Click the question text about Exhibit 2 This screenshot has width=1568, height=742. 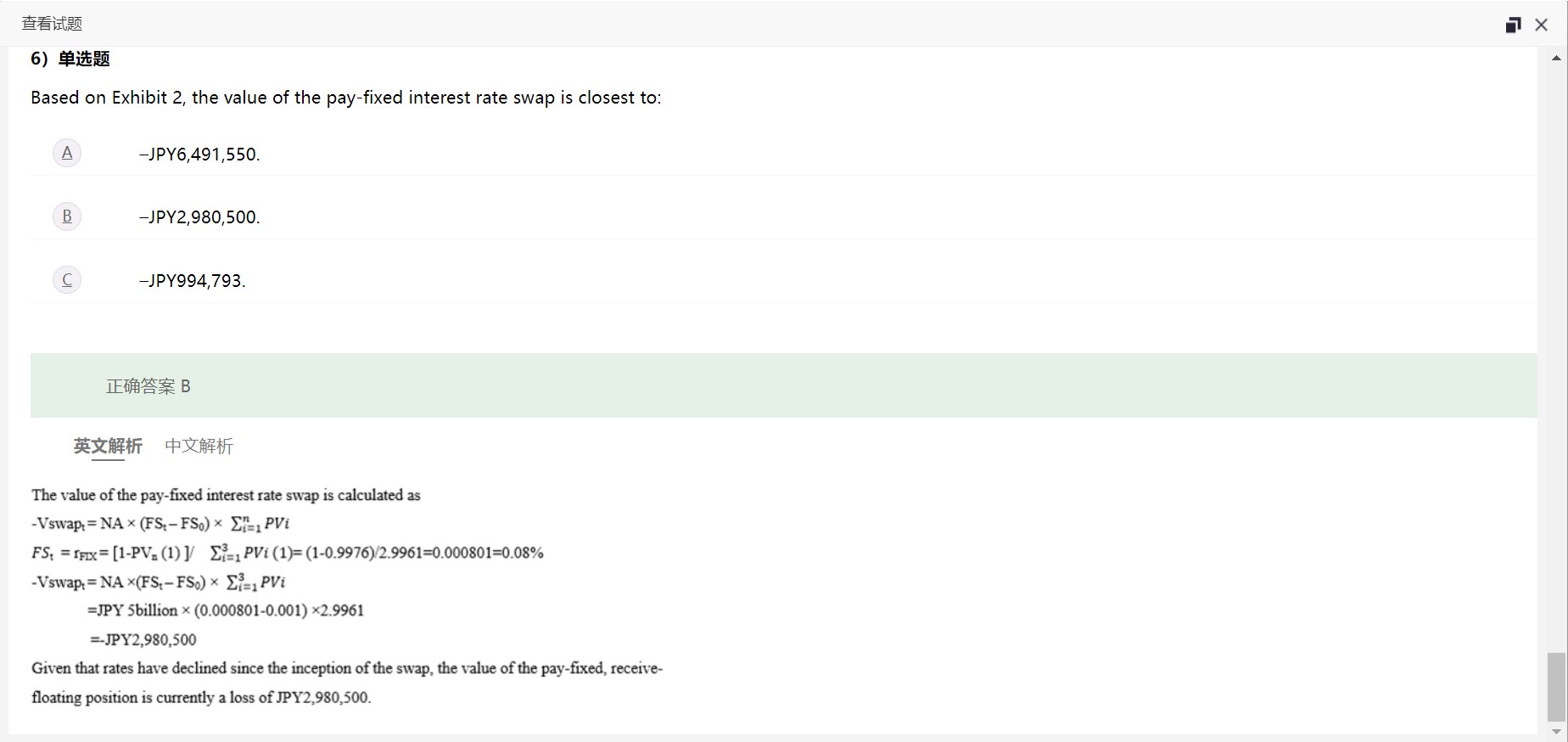[x=345, y=98]
